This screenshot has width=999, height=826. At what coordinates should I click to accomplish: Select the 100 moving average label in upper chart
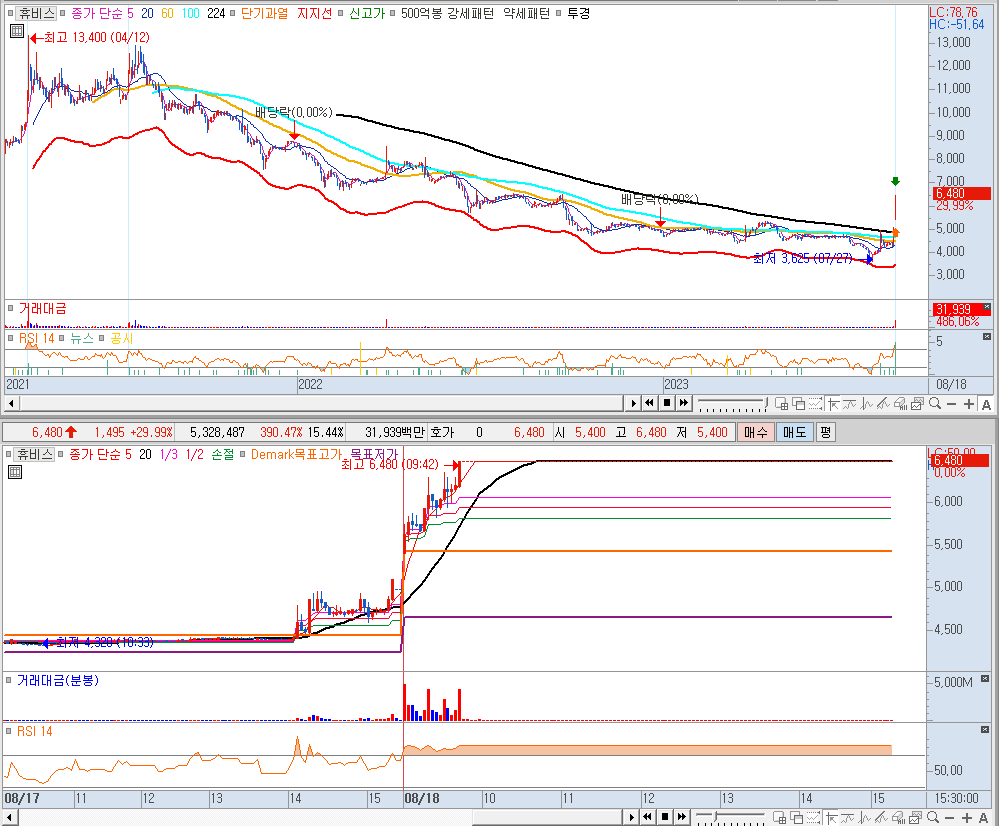click(190, 13)
